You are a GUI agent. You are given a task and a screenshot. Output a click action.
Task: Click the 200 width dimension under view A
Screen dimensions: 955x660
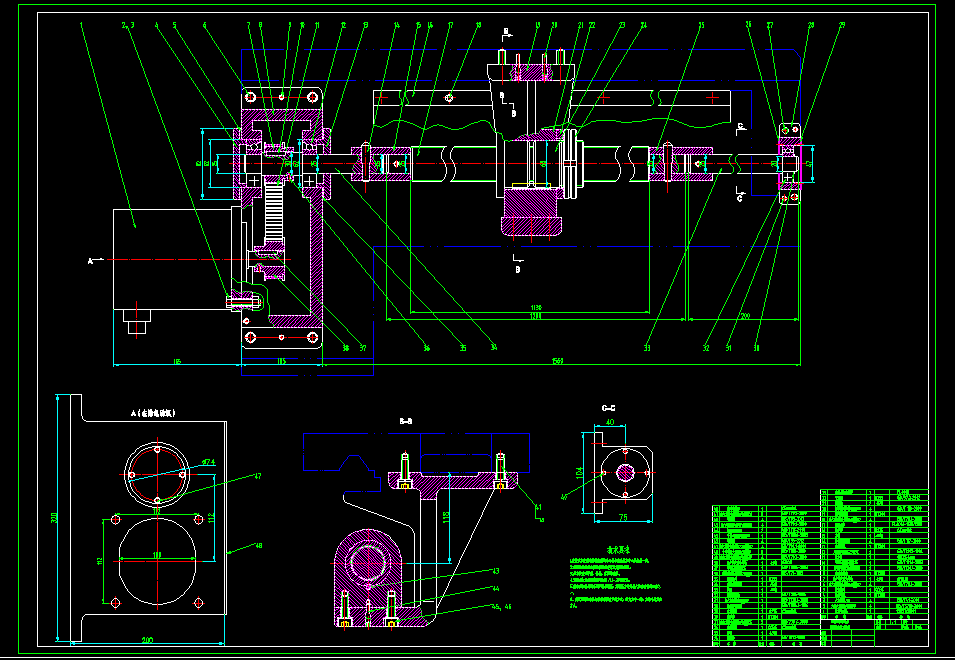(147, 640)
